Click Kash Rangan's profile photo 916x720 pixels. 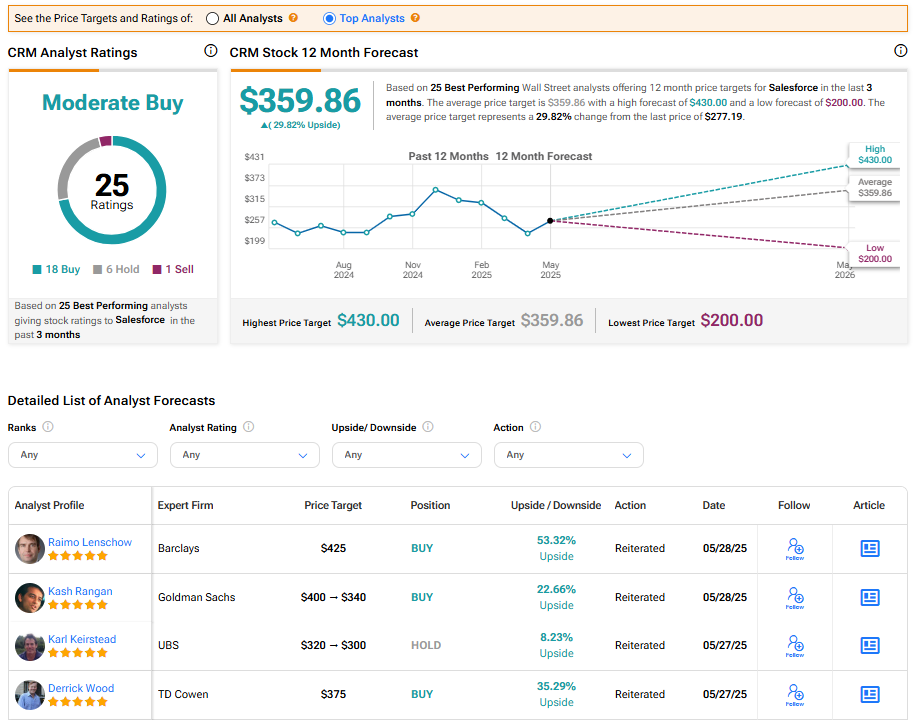pyautogui.click(x=30, y=598)
